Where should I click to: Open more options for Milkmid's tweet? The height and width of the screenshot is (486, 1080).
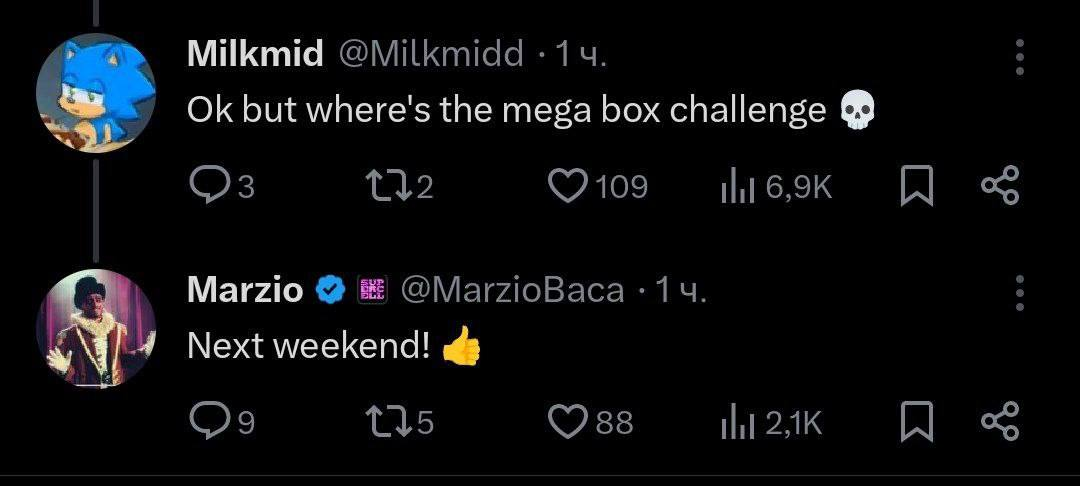[x=1020, y=58]
